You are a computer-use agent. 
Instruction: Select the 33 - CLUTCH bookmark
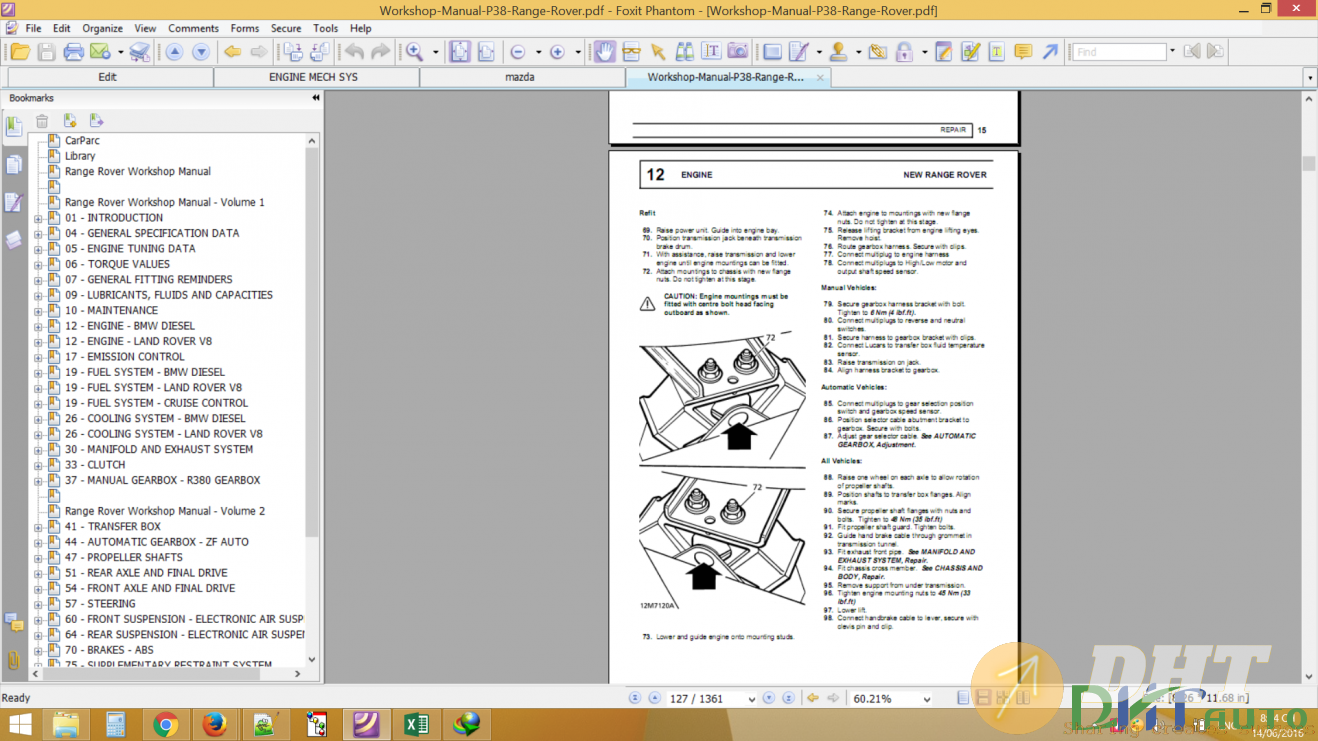click(95, 465)
